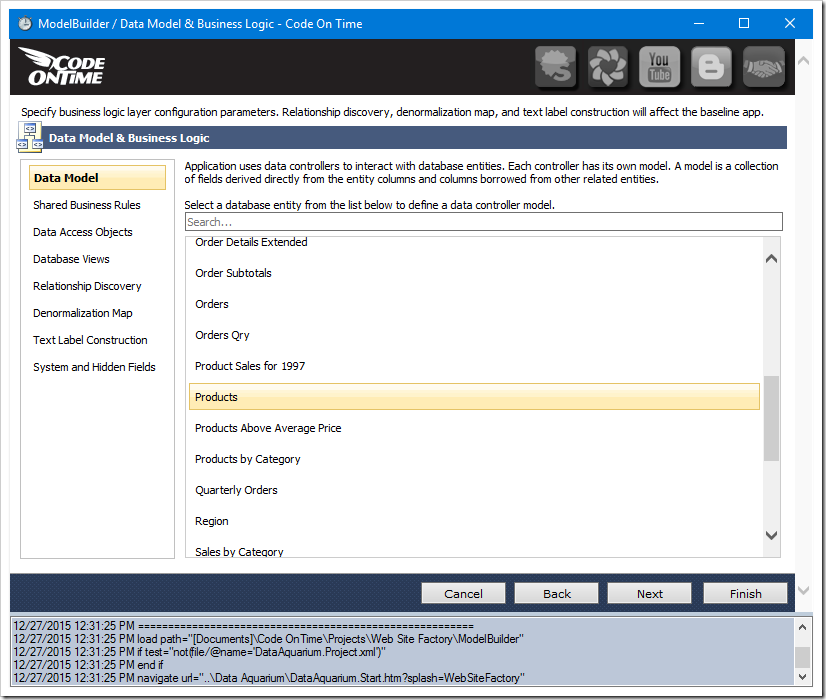Open the pinwheel icon in the header
Screen dimensions: 826x700
[x=607, y=66]
